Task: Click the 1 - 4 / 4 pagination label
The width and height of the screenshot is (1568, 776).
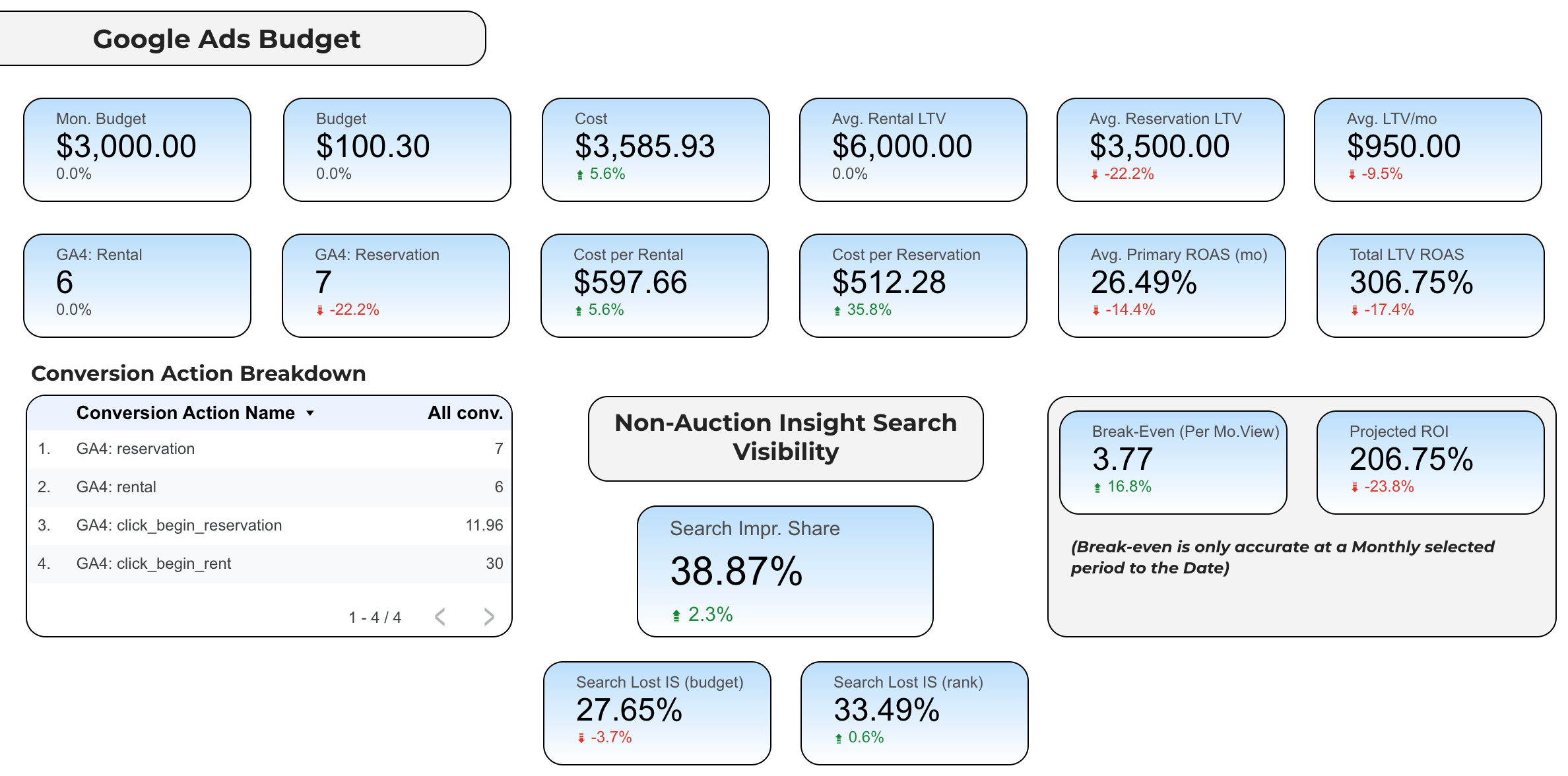Action: point(375,618)
